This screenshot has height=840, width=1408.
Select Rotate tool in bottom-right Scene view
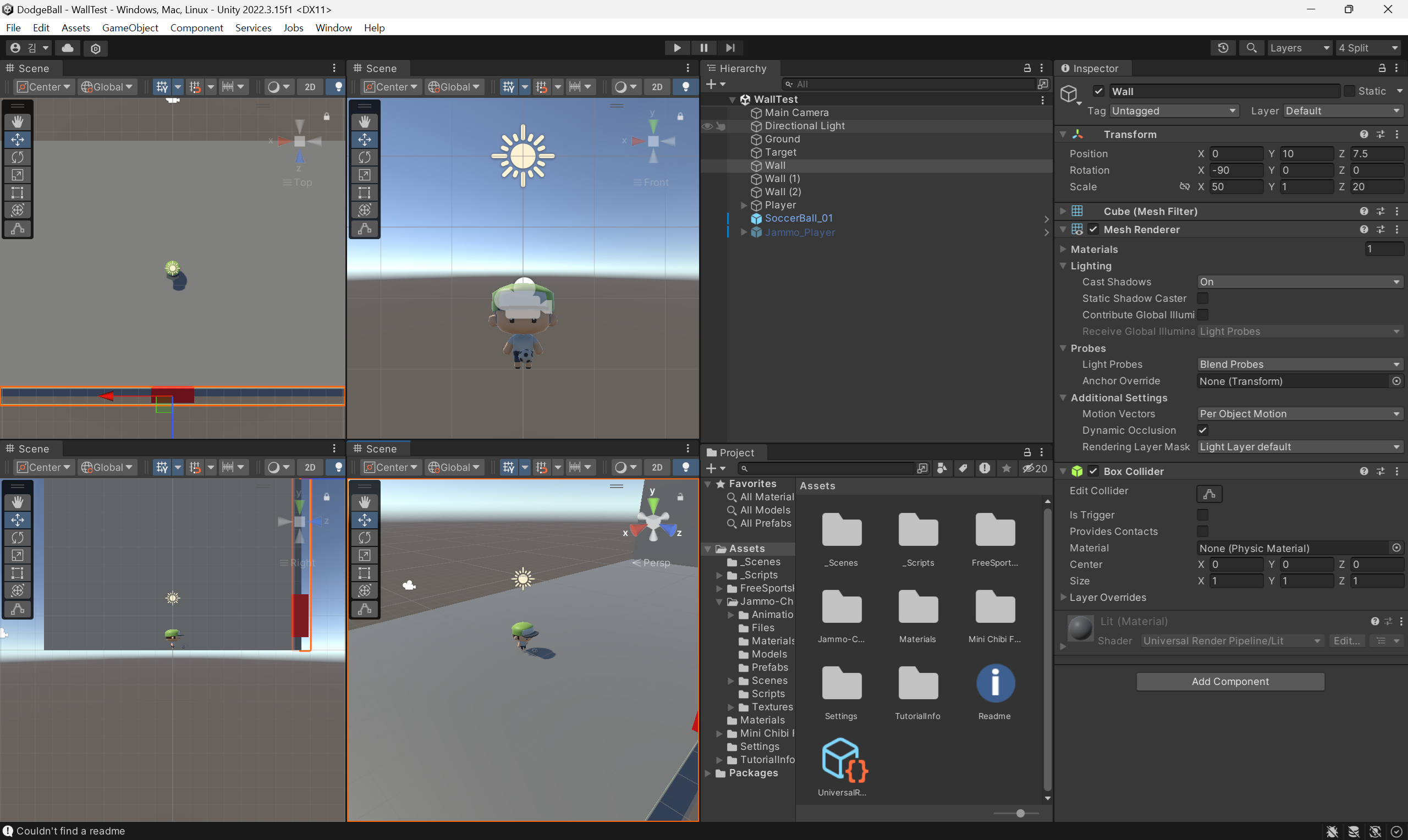tap(365, 537)
